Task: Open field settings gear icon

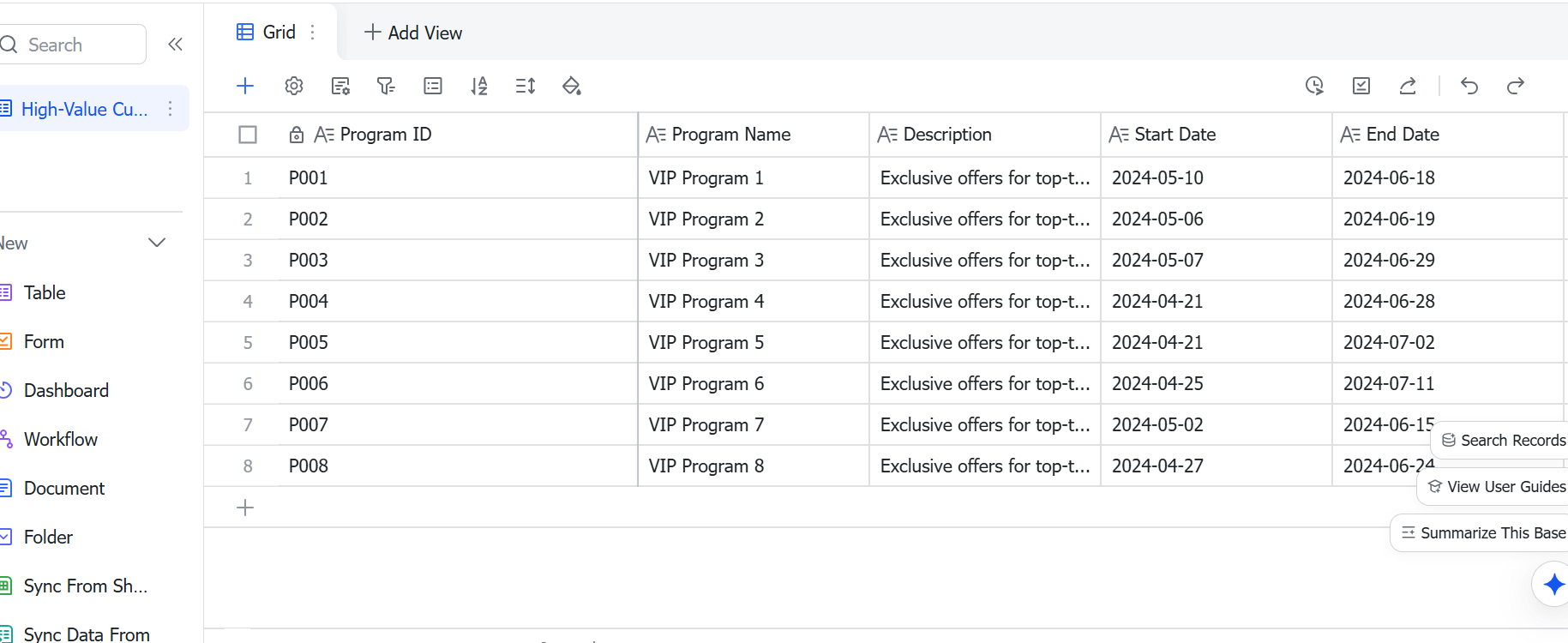Action: click(x=294, y=86)
